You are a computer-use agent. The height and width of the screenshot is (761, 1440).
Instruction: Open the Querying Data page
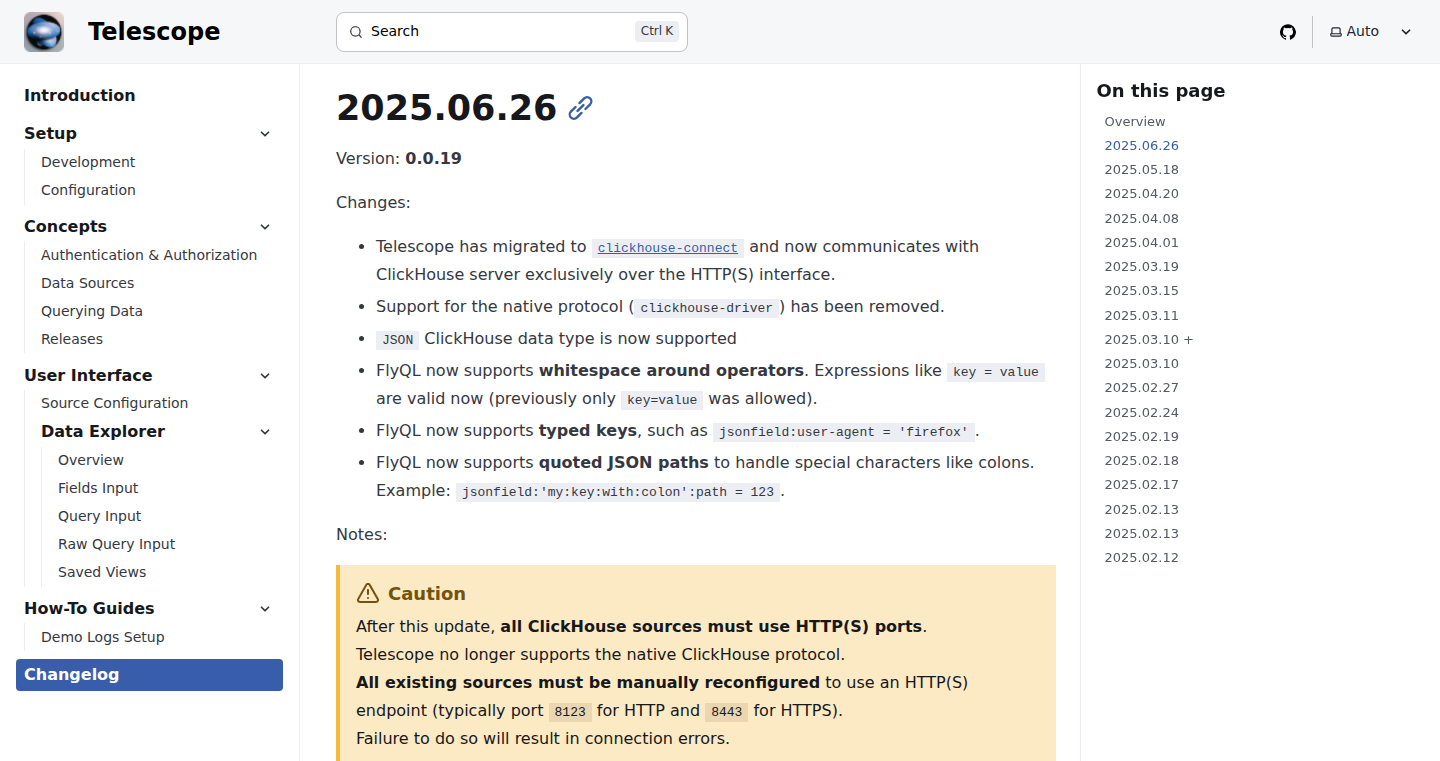[x=92, y=311]
